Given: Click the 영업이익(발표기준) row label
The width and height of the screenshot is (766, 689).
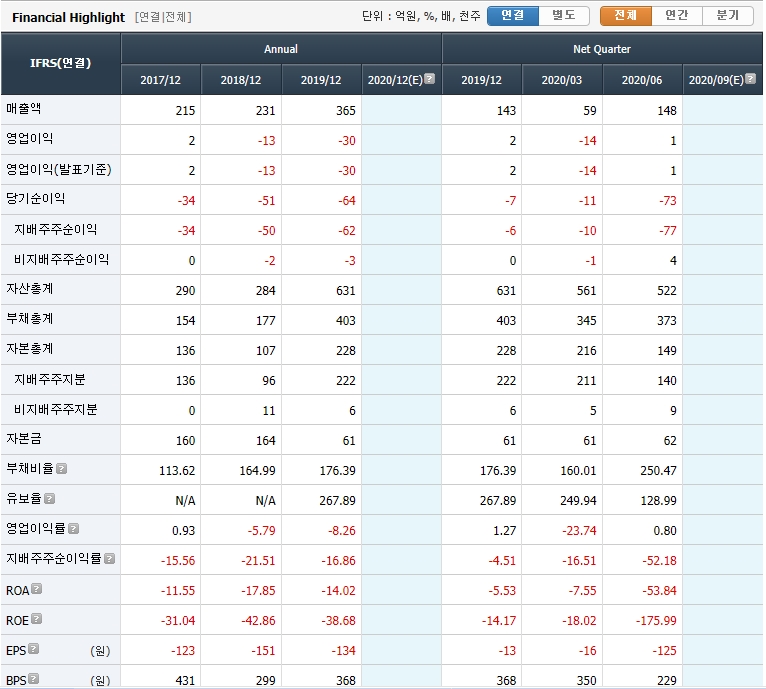Looking at the screenshot, I should [59, 170].
